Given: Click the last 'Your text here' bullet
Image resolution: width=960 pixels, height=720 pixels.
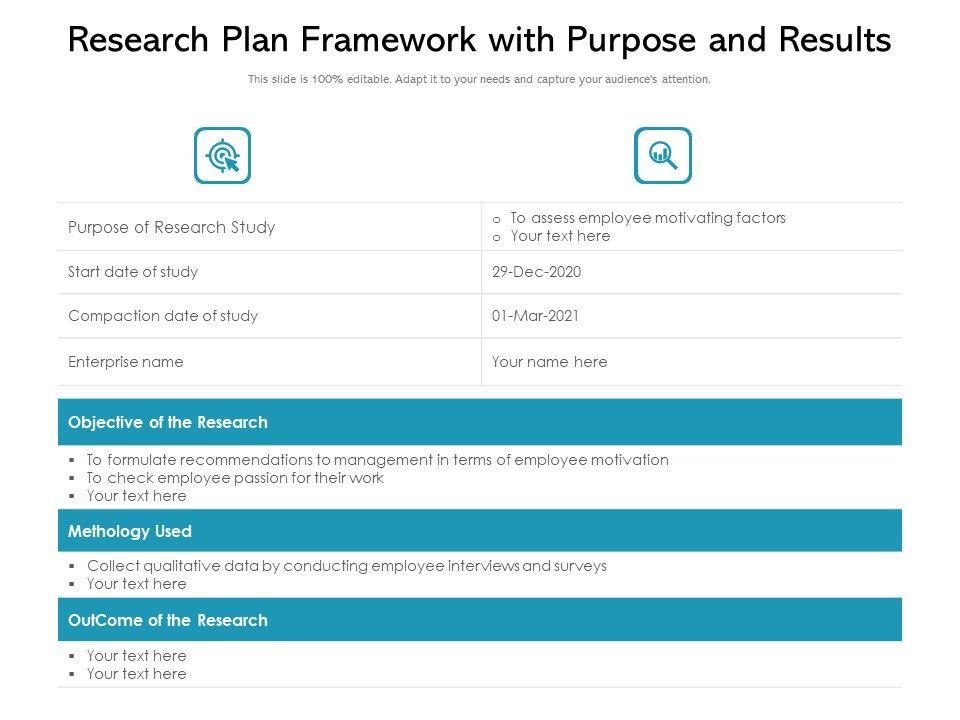Looking at the screenshot, I should 136,674.
